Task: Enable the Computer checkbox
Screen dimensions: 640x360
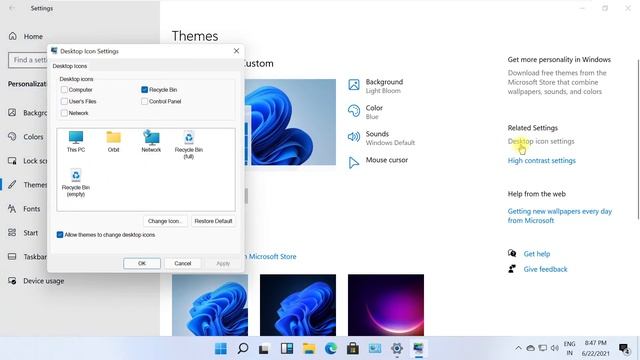Action: pos(64,89)
